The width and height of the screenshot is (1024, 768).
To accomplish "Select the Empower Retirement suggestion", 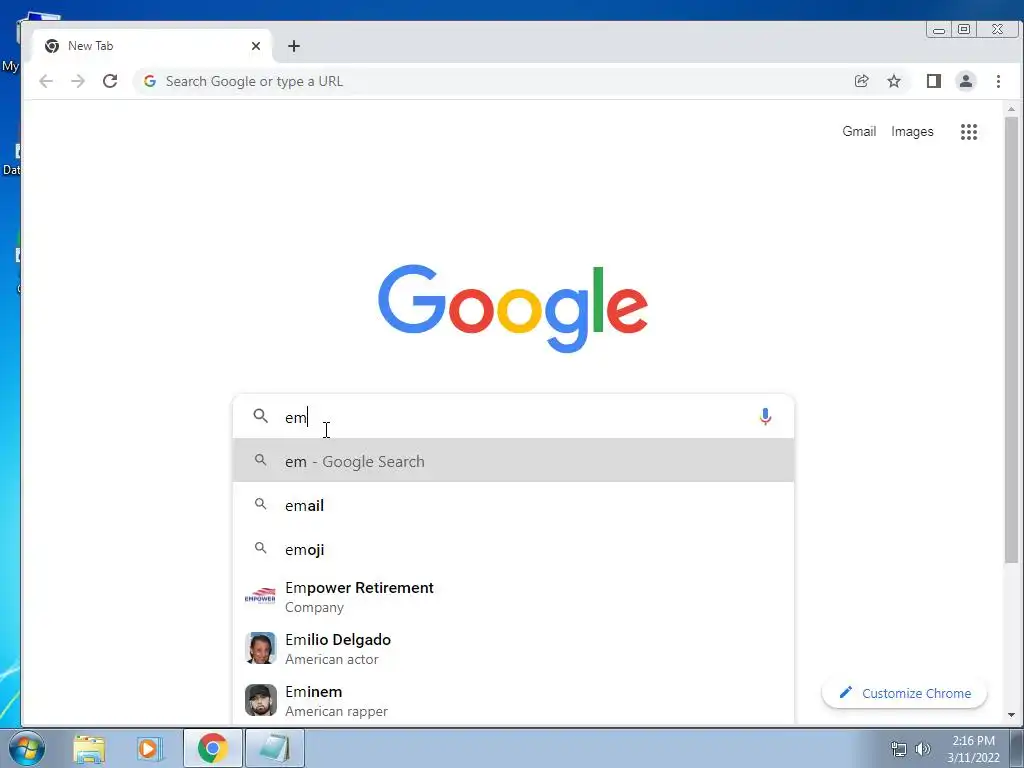I will tap(513, 597).
